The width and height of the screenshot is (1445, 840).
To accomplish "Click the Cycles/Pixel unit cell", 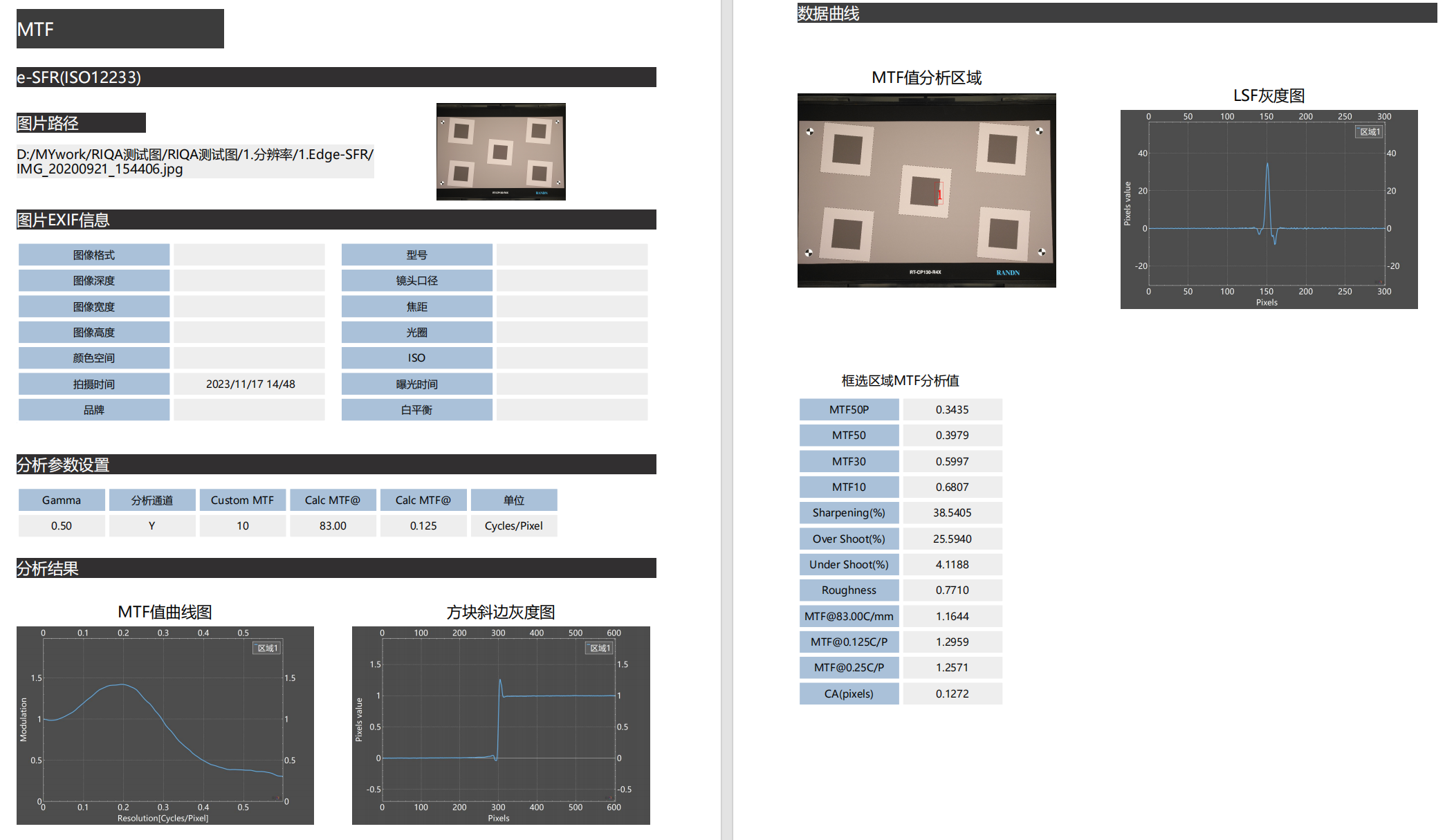I will pyautogui.click(x=513, y=525).
